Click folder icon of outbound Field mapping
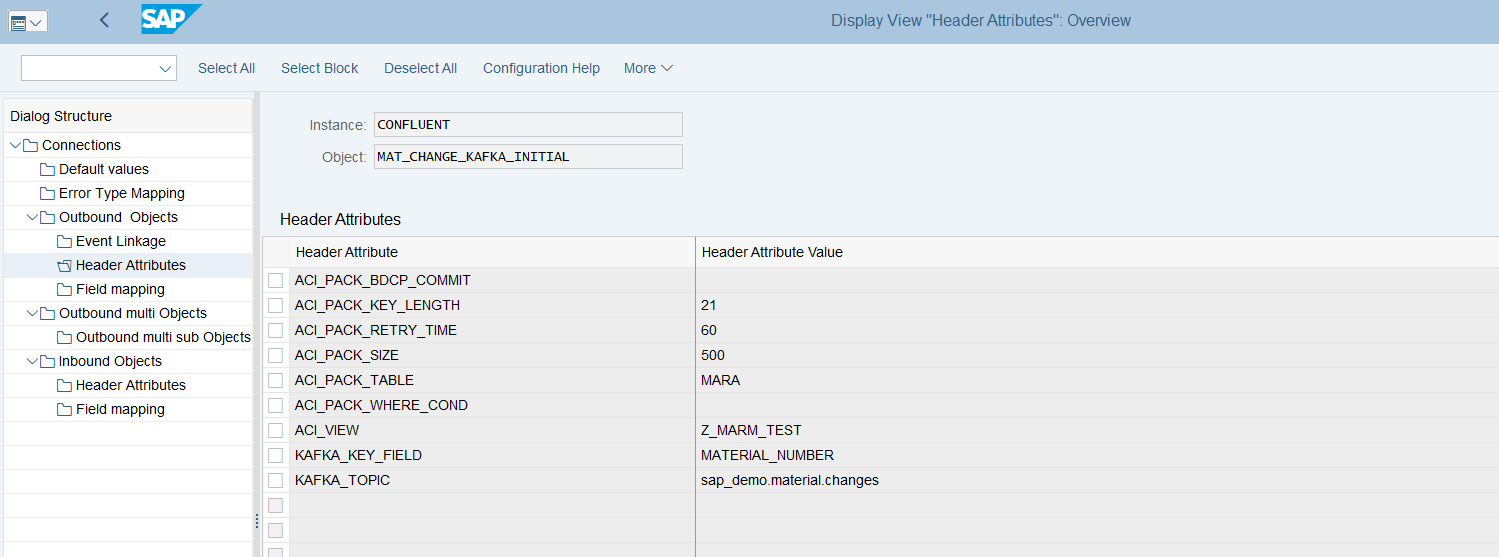 coord(64,289)
